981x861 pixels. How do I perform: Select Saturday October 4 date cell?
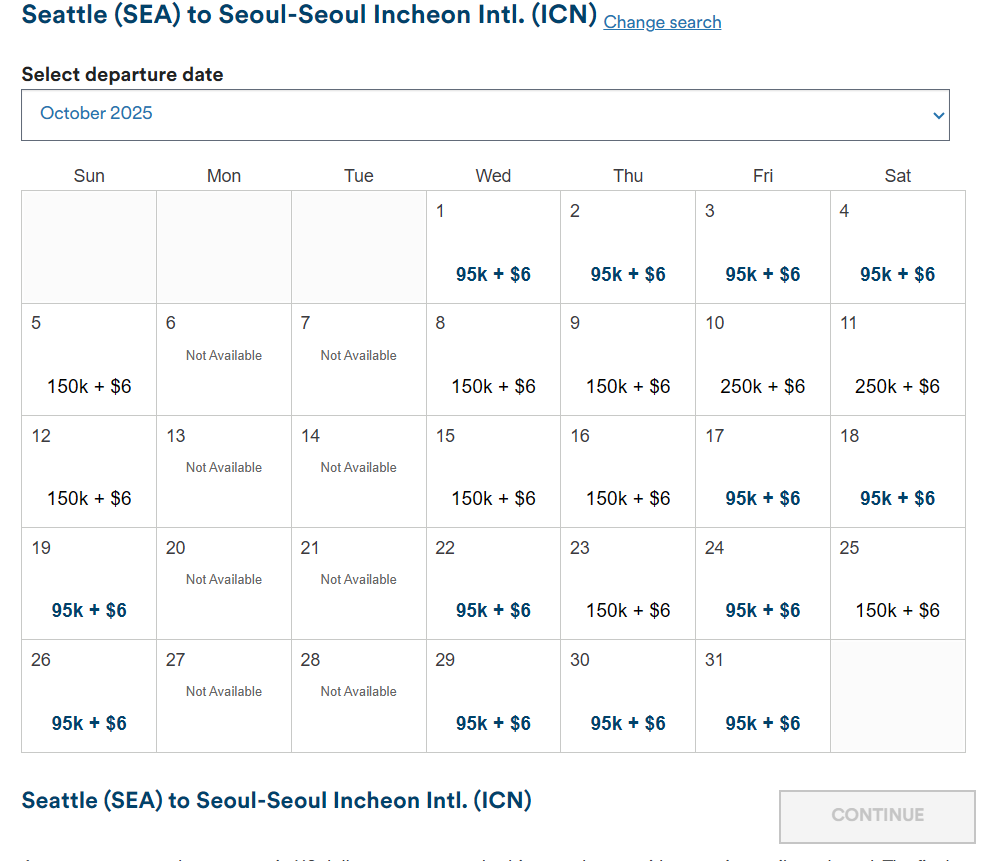(x=898, y=274)
